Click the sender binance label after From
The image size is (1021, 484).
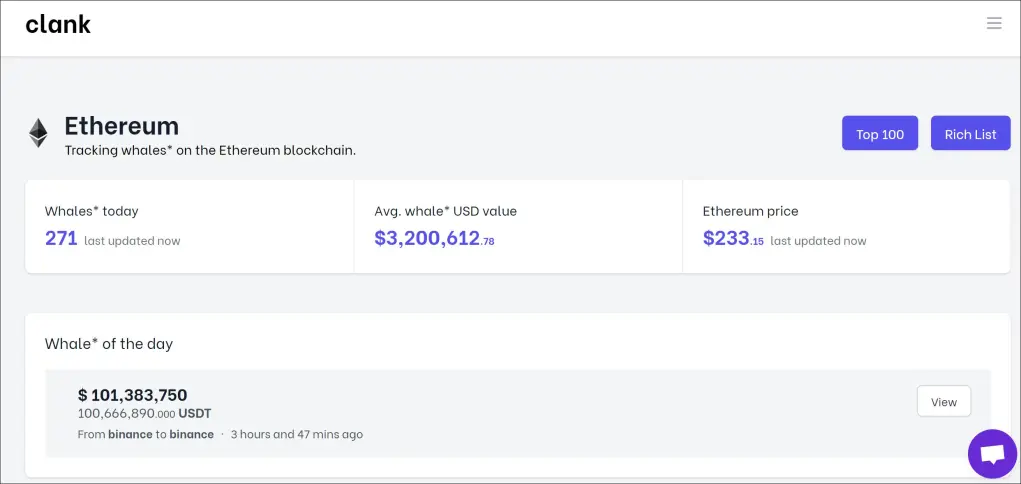[x=130, y=434]
